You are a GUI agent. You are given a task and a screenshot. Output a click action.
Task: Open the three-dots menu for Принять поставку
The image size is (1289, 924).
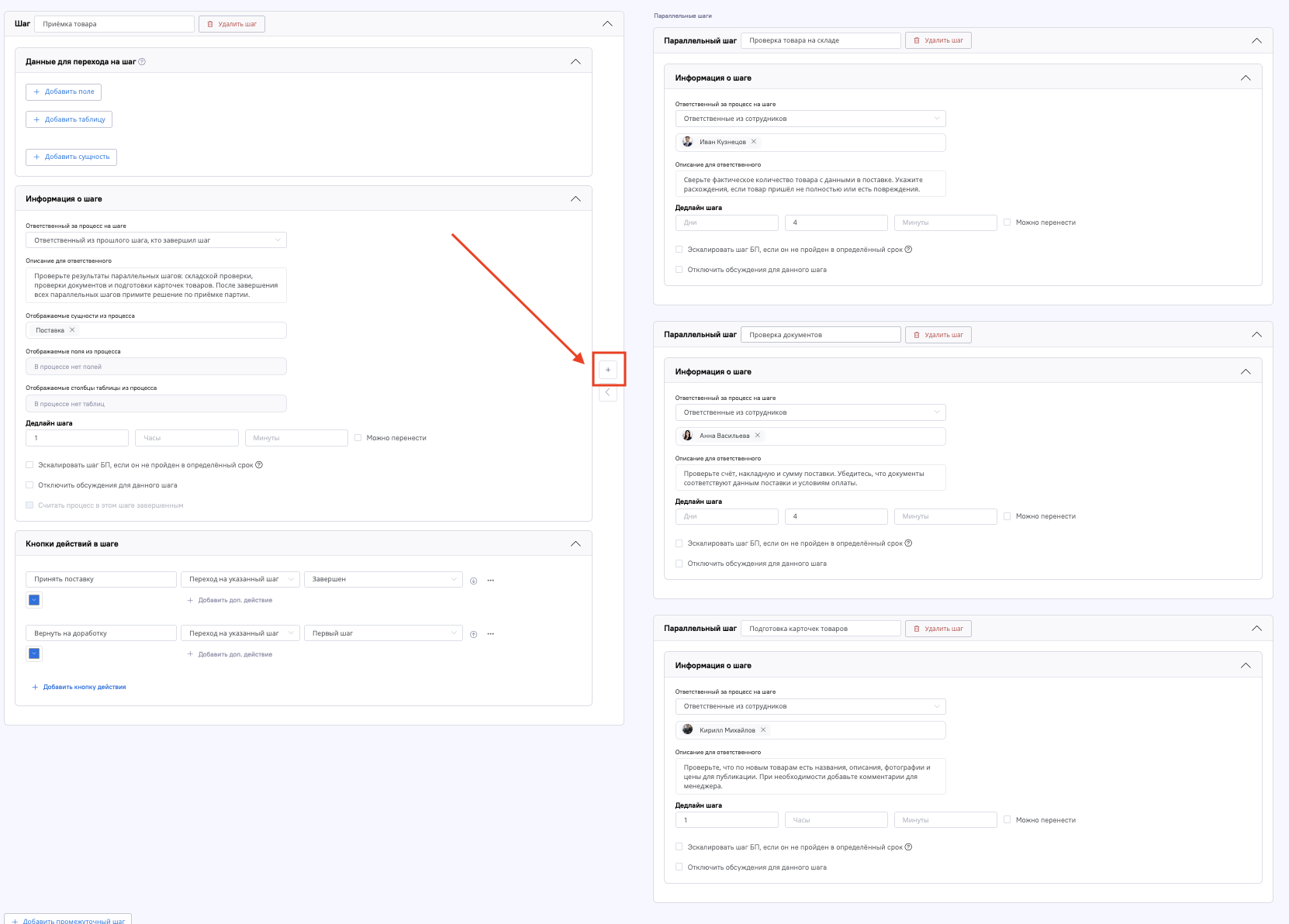(491, 581)
